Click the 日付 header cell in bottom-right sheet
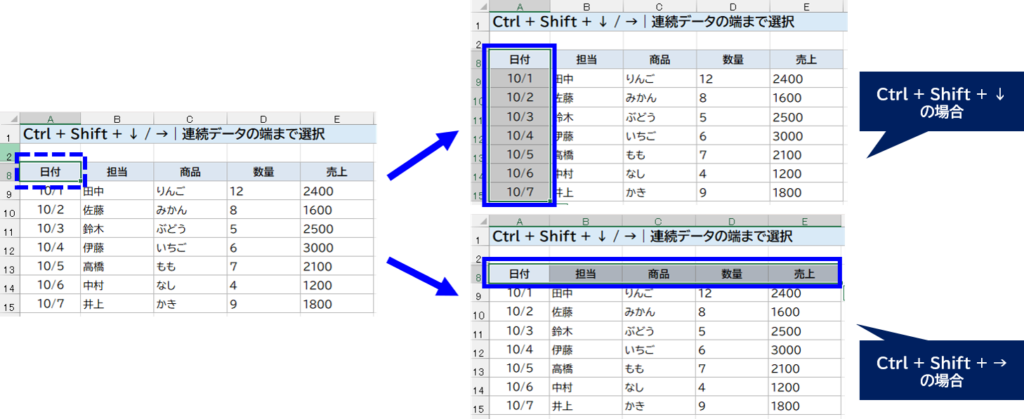This screenshot has width=1024, height=419. [x=520, y=274]
